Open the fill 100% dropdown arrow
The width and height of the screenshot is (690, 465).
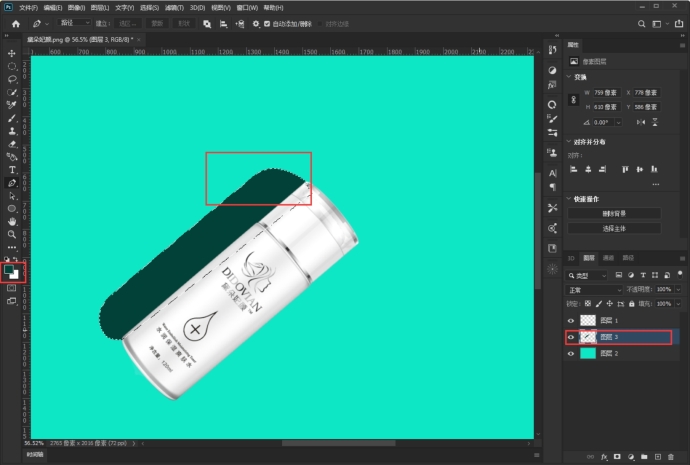(678, 304)
